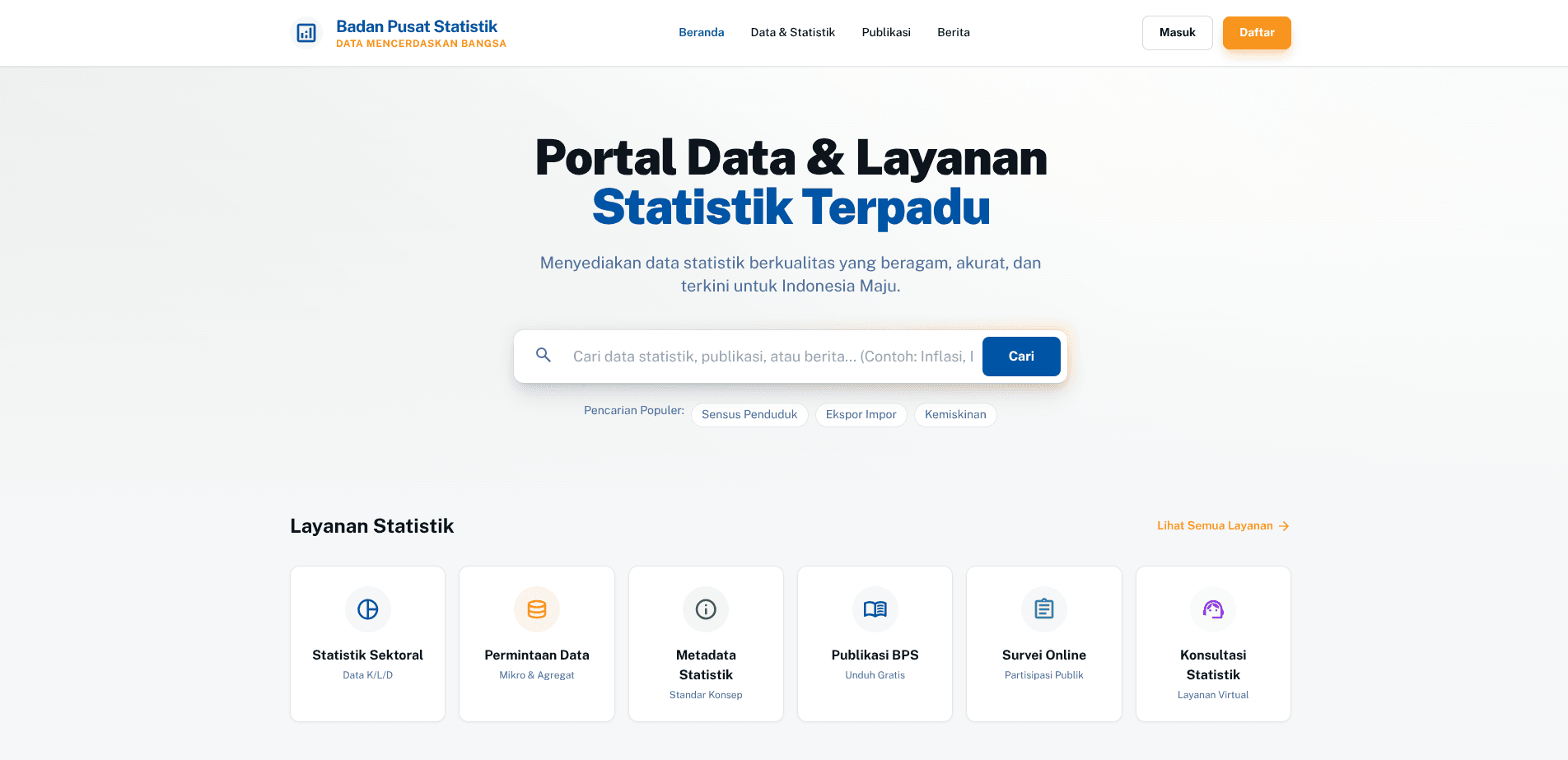Open the Data & Statistik menu

pyautogui.click(x=792, y=32)
